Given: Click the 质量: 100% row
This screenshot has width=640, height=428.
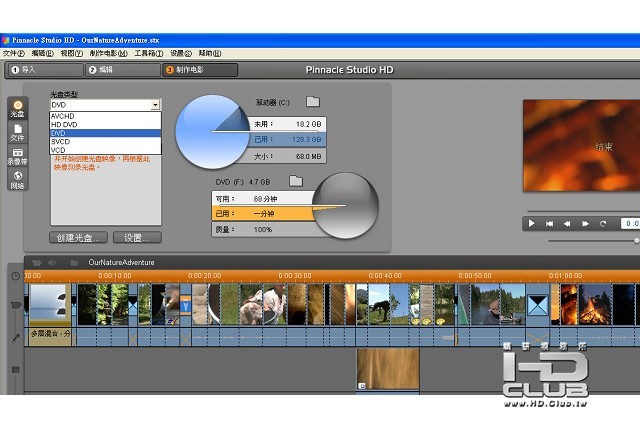Looking at the screenshot, I should (263, 230).
